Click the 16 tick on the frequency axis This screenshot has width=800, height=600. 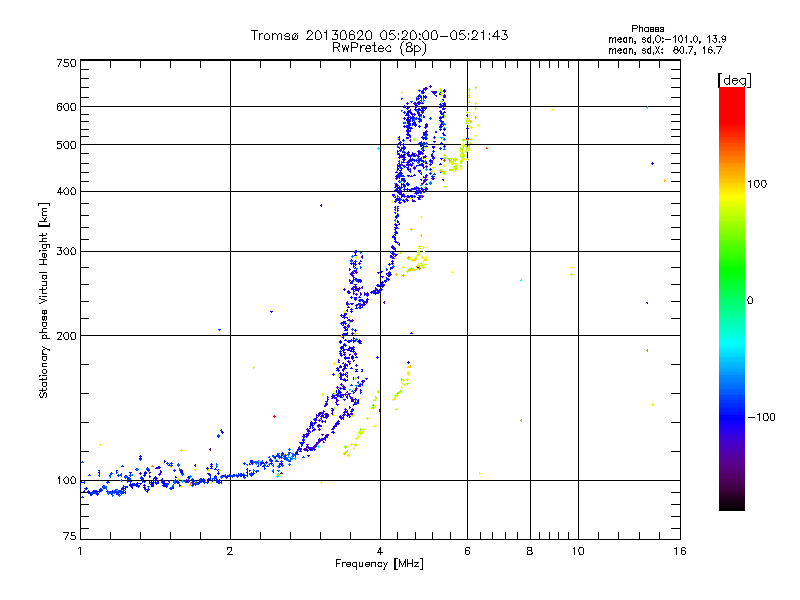[678, 552]
